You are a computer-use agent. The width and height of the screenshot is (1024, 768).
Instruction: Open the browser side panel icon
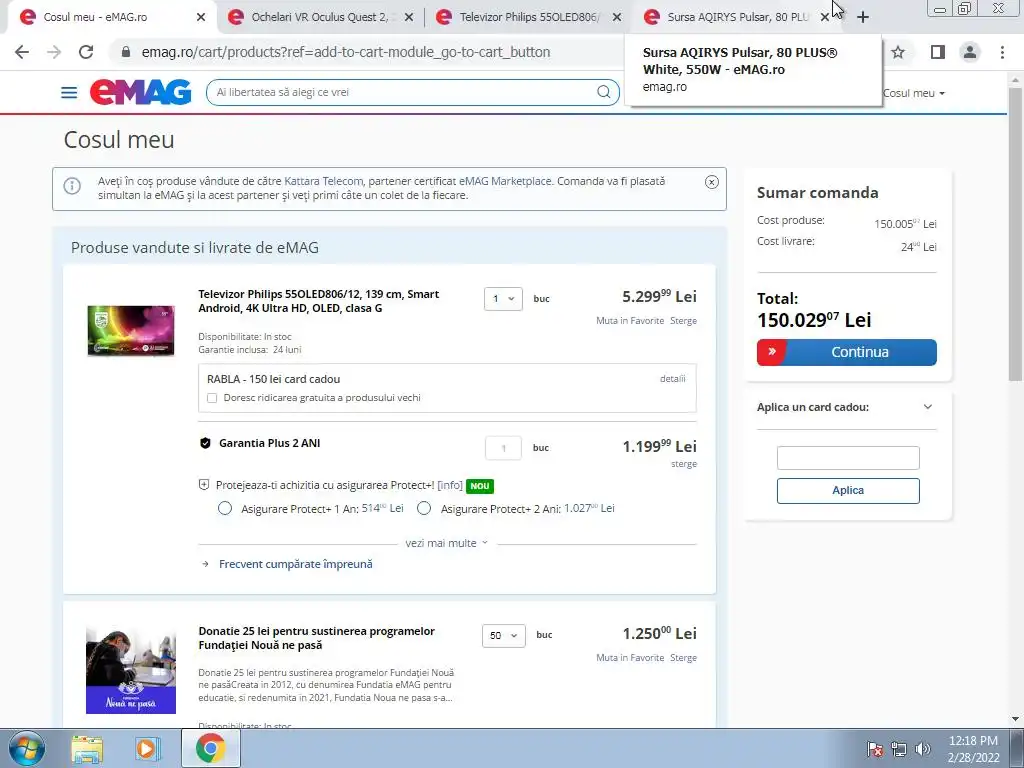tap(938, 52)
